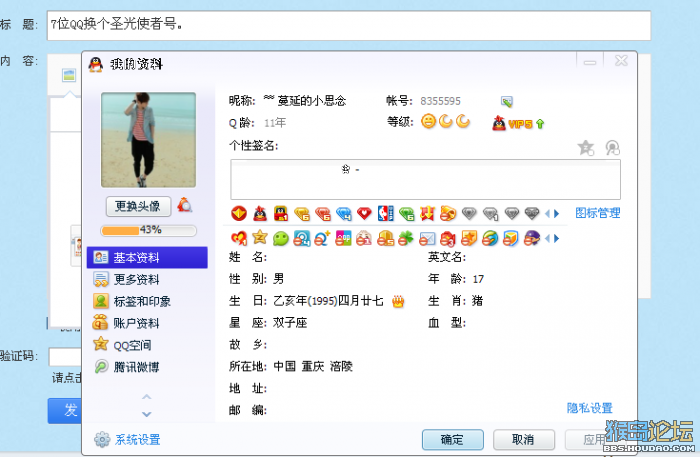Click the envelope red-flower level 3 icon
Viewport: 700px width, 457px height.
[448, 239]
